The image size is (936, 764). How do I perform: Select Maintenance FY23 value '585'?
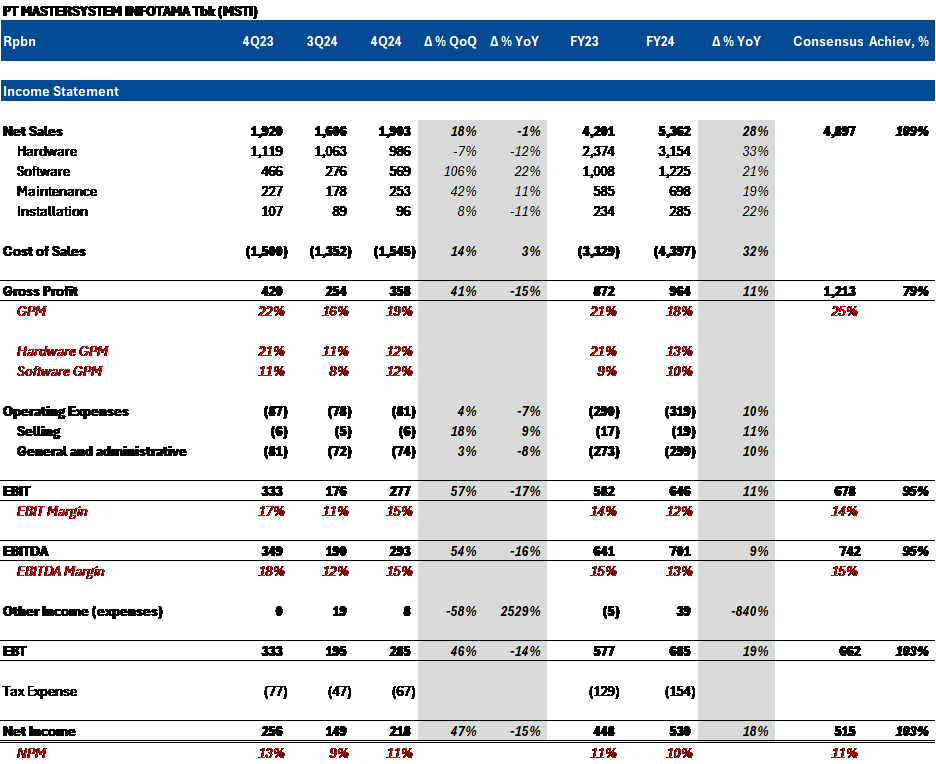coord(604,191)
